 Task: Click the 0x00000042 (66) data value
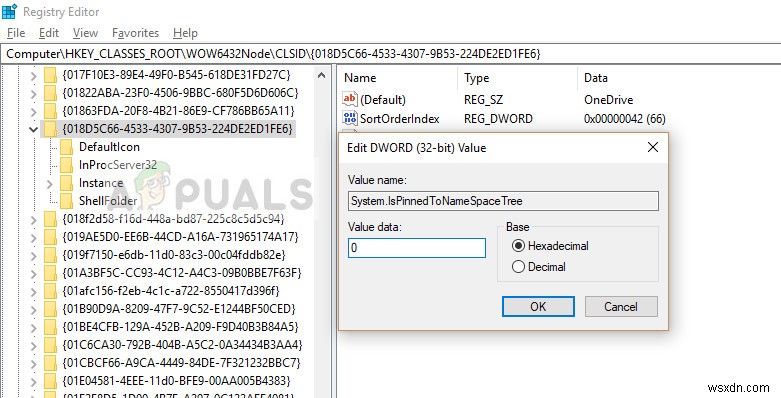pos(625,119)
